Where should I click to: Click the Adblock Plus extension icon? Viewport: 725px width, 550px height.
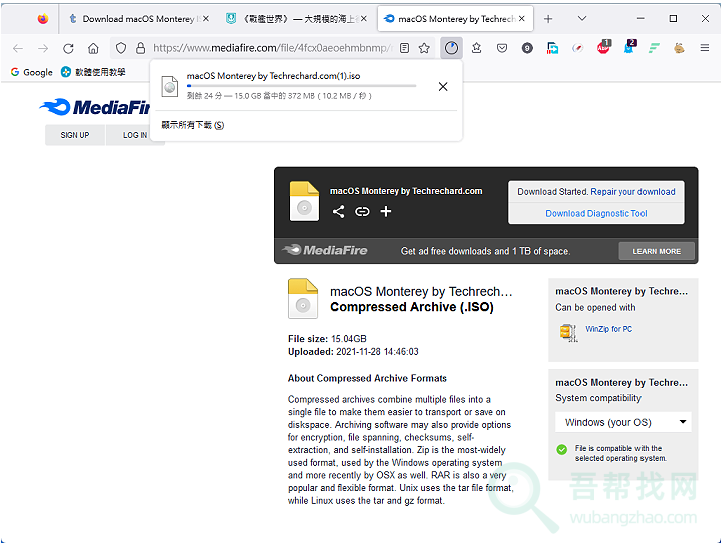pyautogui.click(x=603, y=47)
